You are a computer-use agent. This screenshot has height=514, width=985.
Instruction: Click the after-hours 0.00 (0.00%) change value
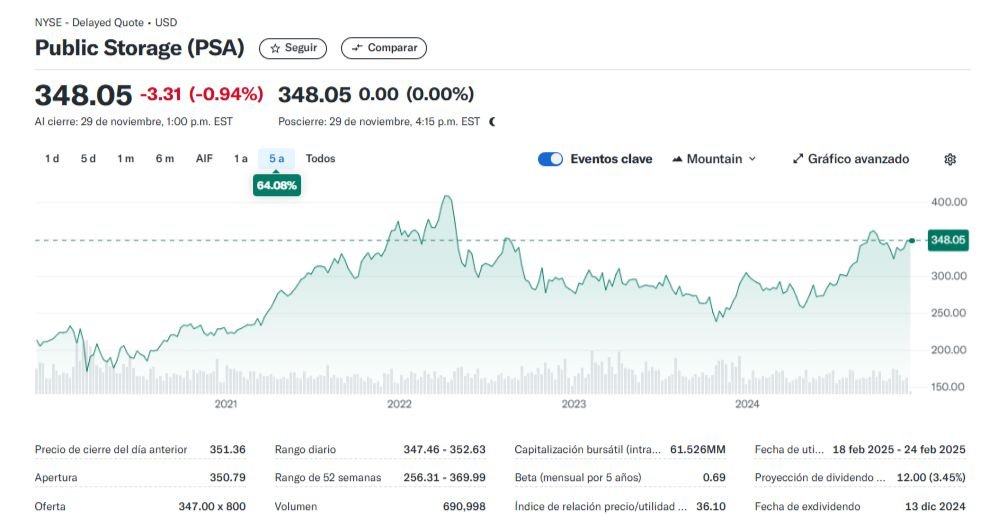tap(416, 94)
